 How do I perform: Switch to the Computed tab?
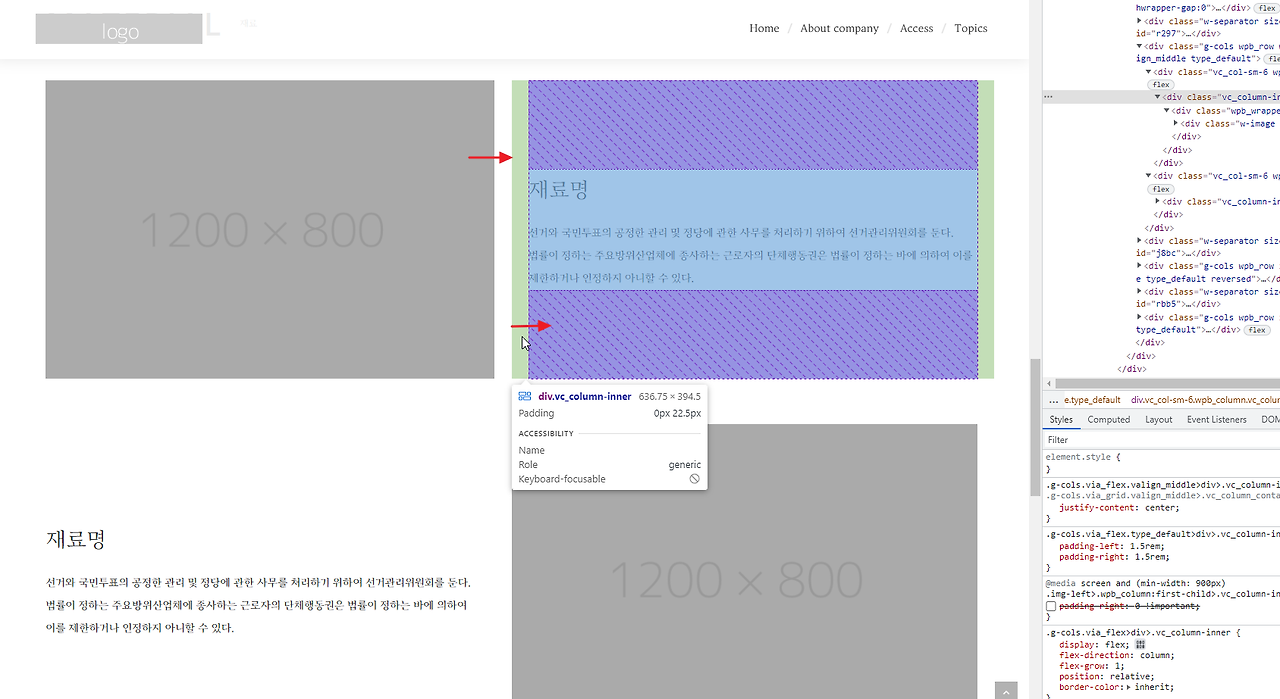coord(1109,420)
